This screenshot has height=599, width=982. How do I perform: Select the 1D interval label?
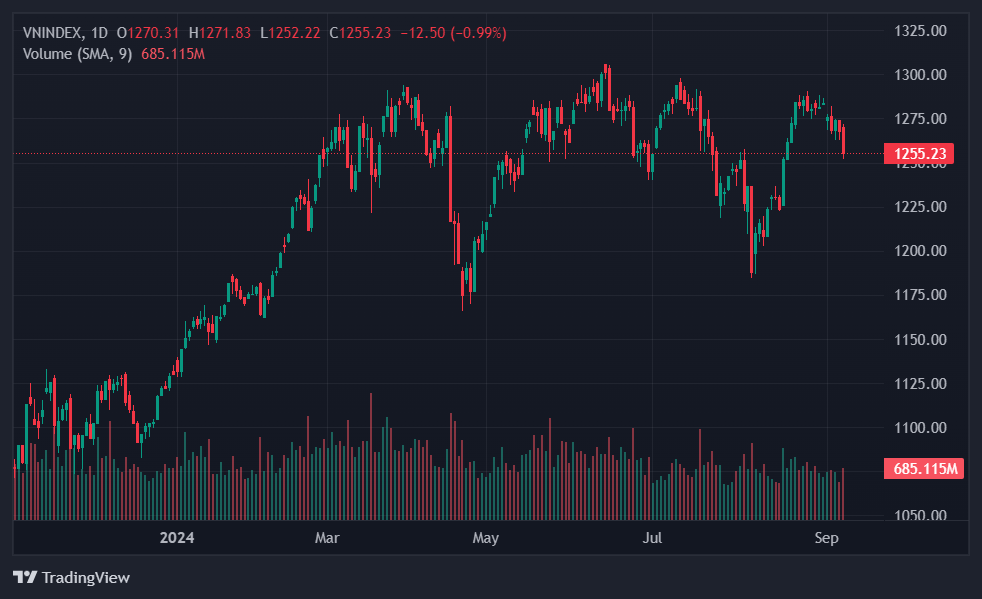pyautogui.click(x=99, y=33)
